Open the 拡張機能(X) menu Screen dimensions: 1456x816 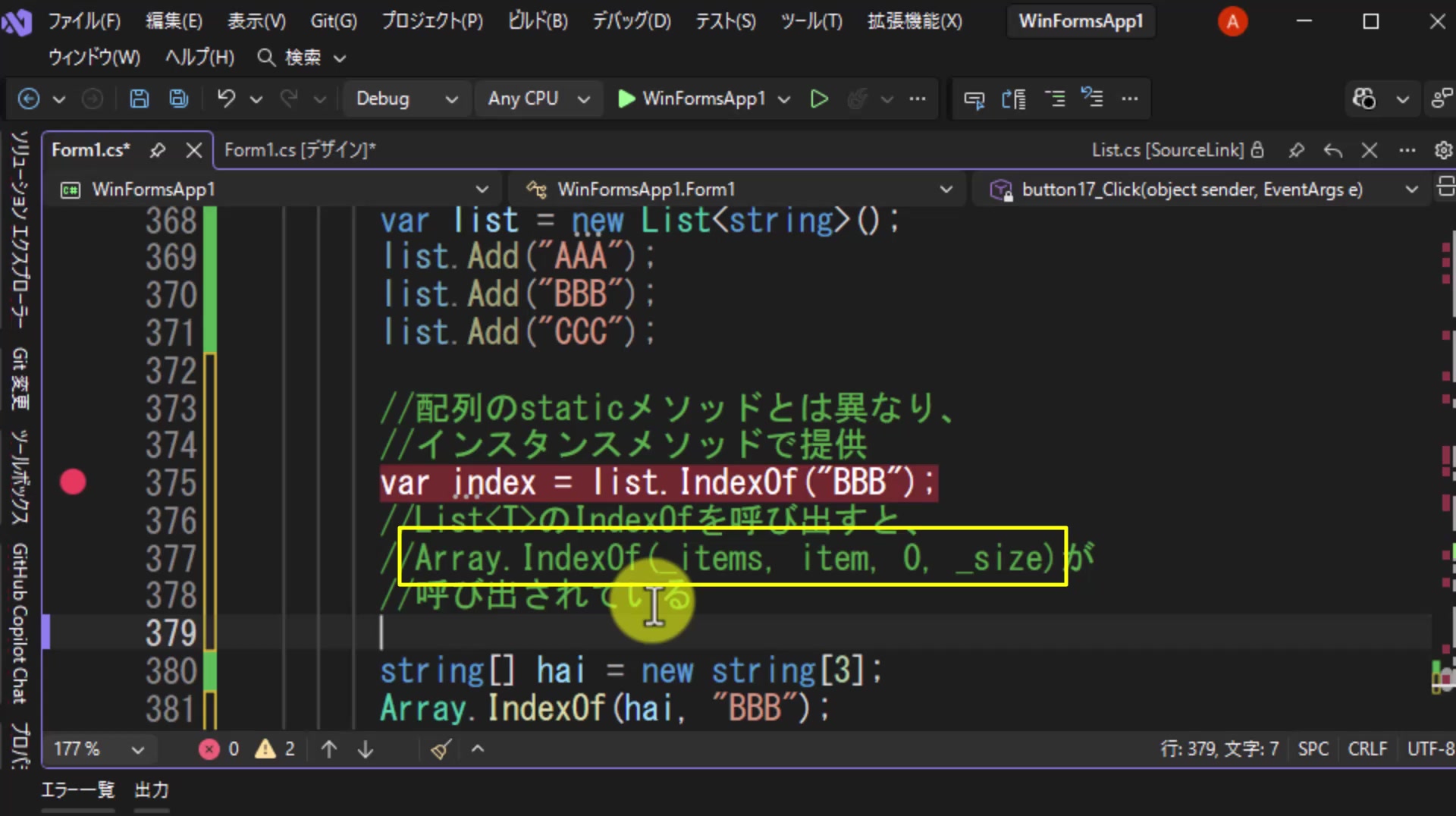(915, 21)
